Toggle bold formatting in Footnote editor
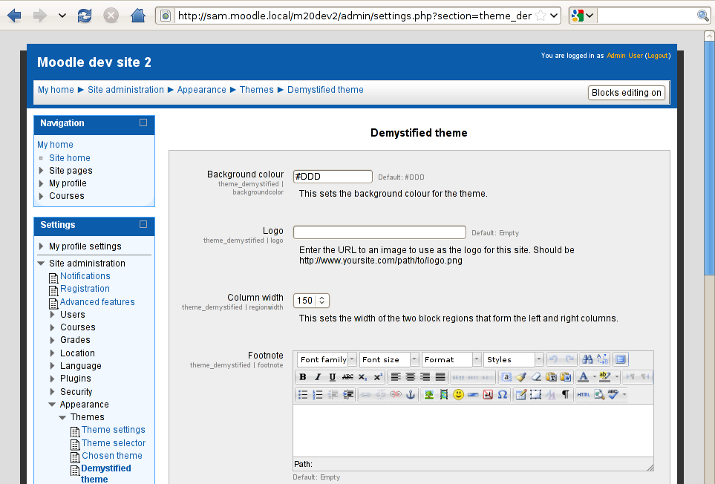This screenshot has height=484, width=715. (x=303, y=377)
